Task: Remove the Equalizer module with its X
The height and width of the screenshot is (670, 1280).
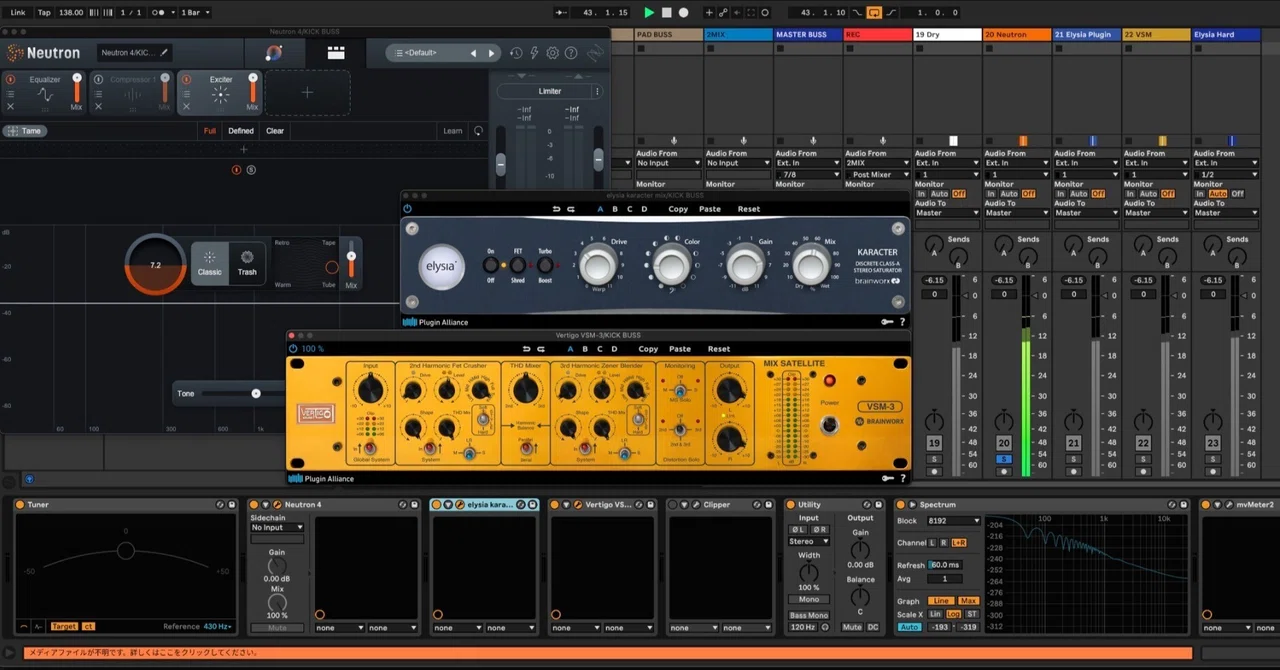Action: click(11, 106)
